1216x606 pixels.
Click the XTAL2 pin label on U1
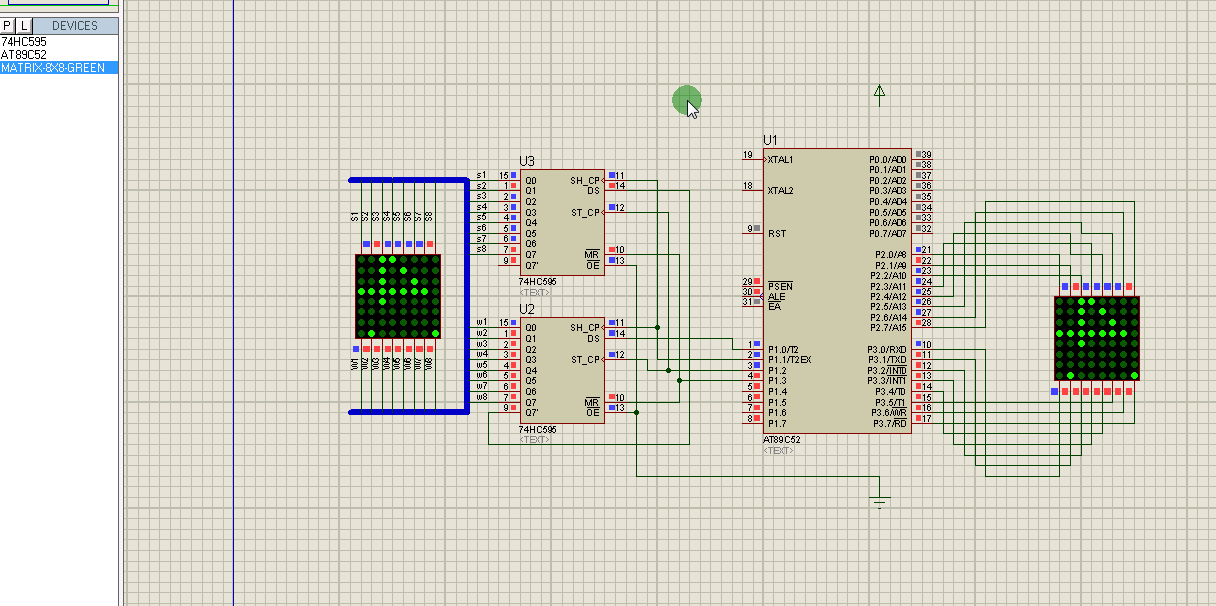click(780, 190)
